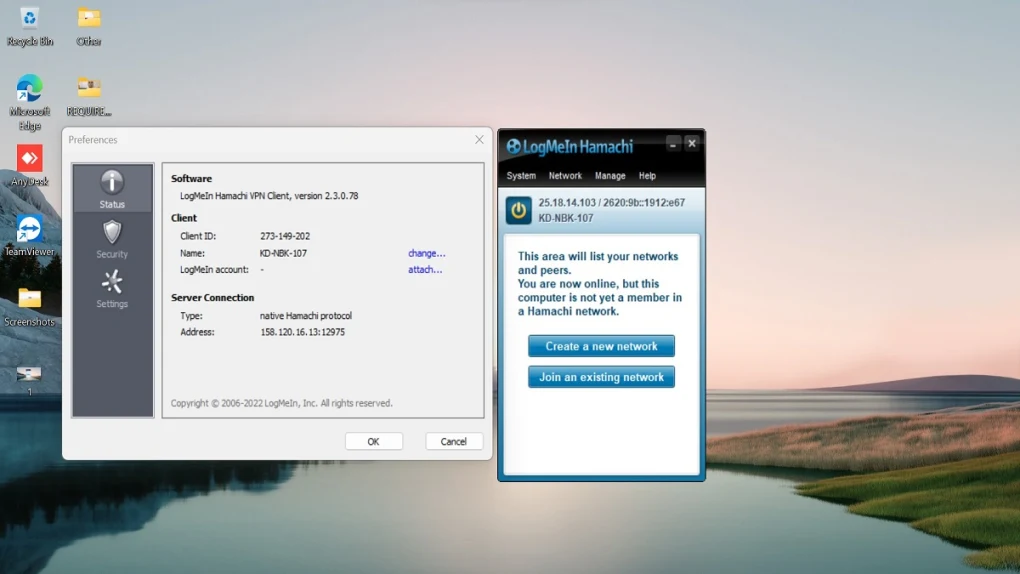Select the Status icon in Preferences sidebar
1020x574 pixels.
pos(112,183)
